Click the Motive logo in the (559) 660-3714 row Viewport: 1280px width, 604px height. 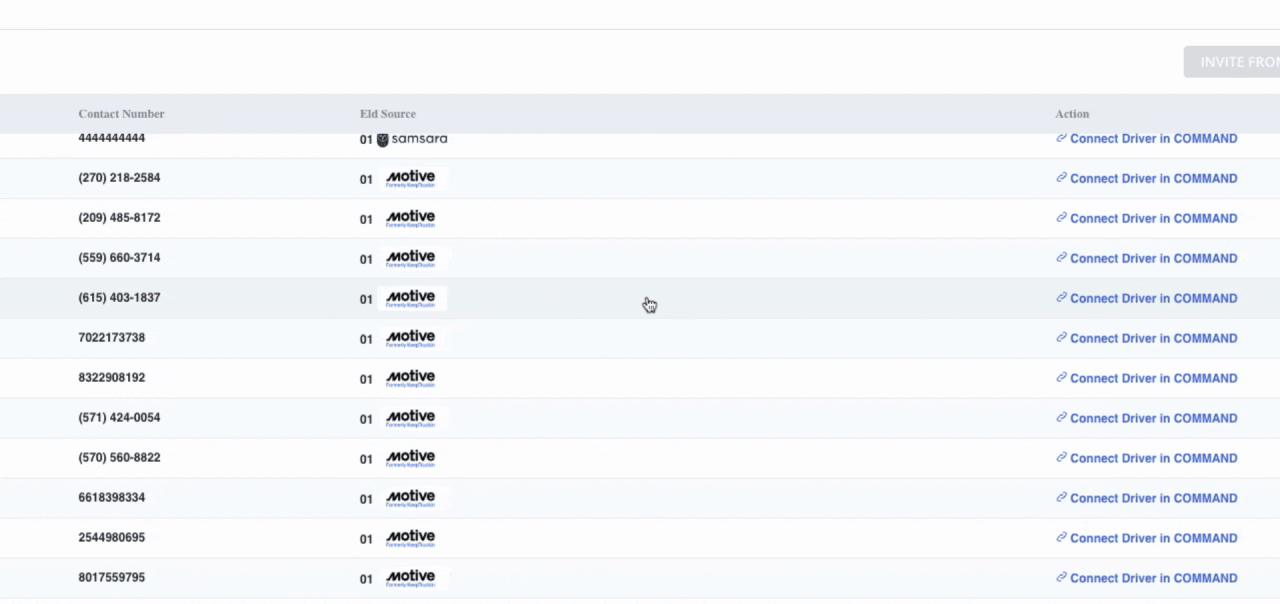[411, 258]
